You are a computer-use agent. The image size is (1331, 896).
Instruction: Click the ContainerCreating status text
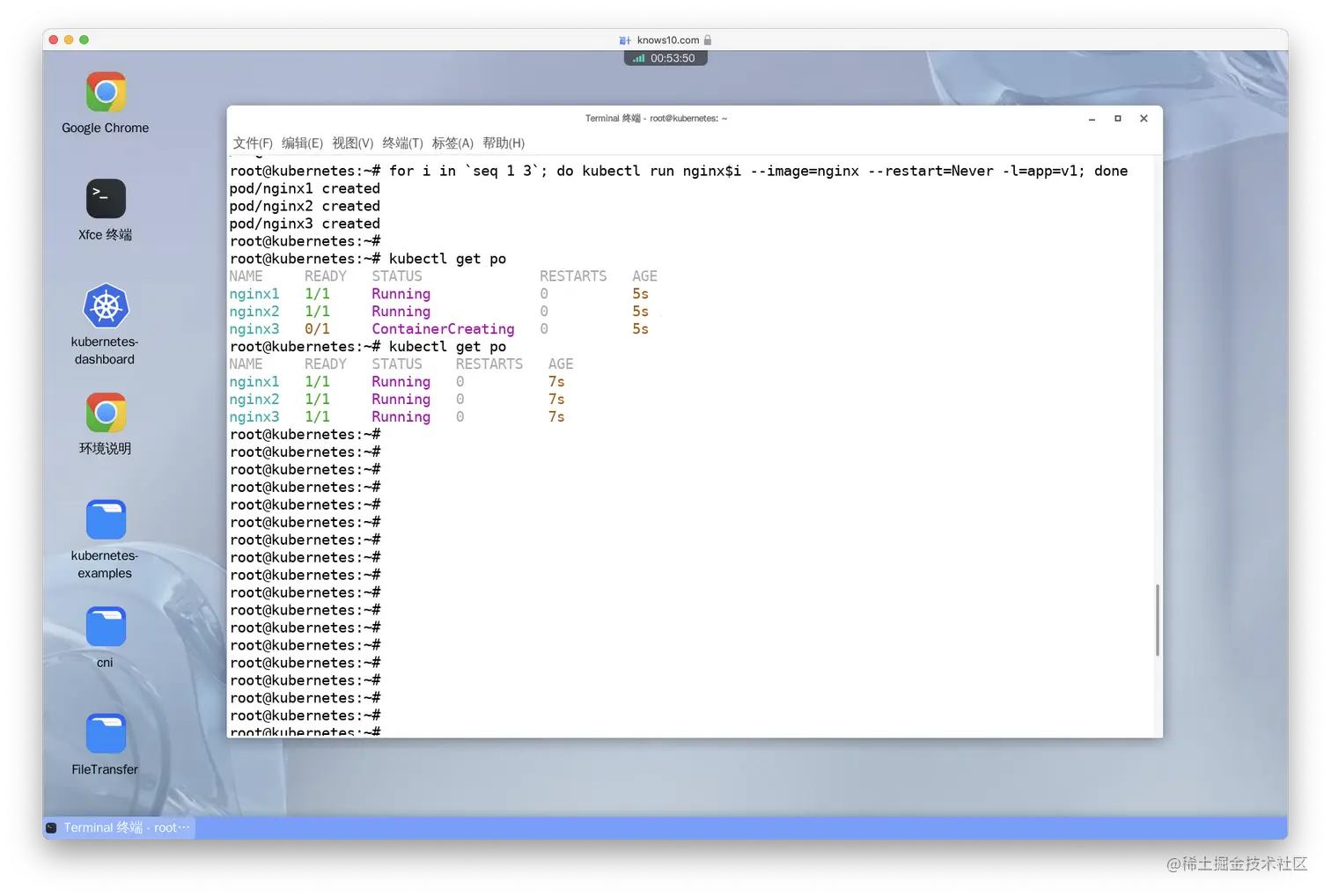click(x=443, y=329)
